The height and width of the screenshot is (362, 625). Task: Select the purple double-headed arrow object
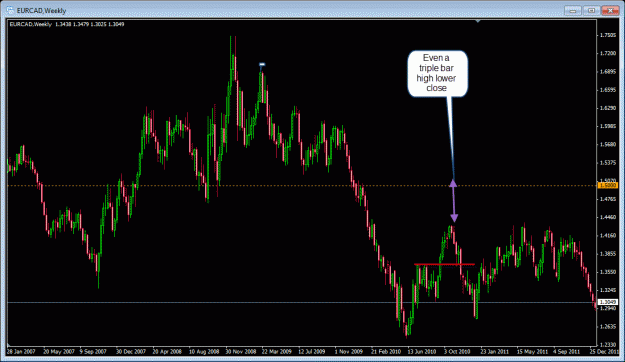point(454,201)
